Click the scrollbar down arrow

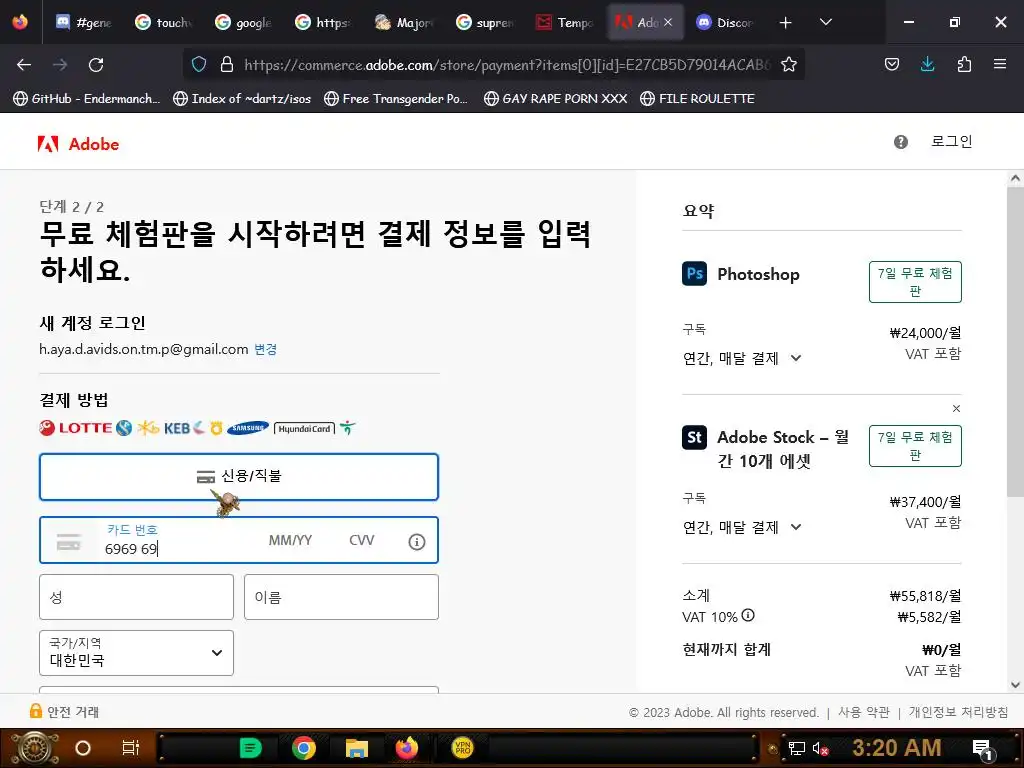1015,685
